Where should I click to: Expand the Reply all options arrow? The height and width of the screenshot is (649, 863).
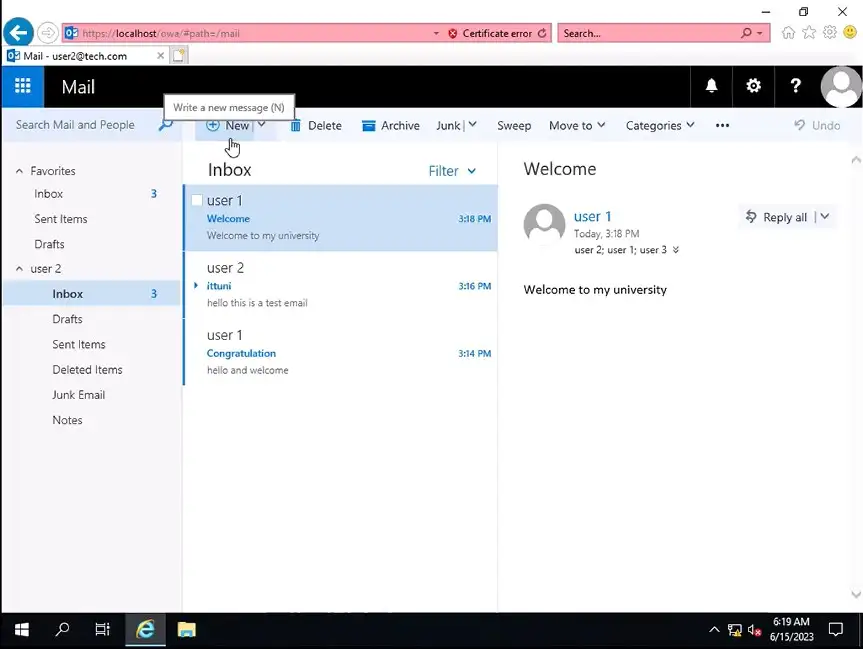825,217
